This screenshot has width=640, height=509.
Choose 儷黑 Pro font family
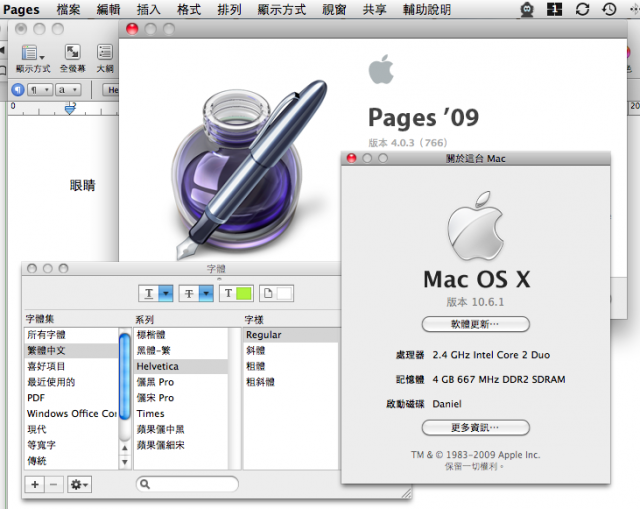[181, 382]
